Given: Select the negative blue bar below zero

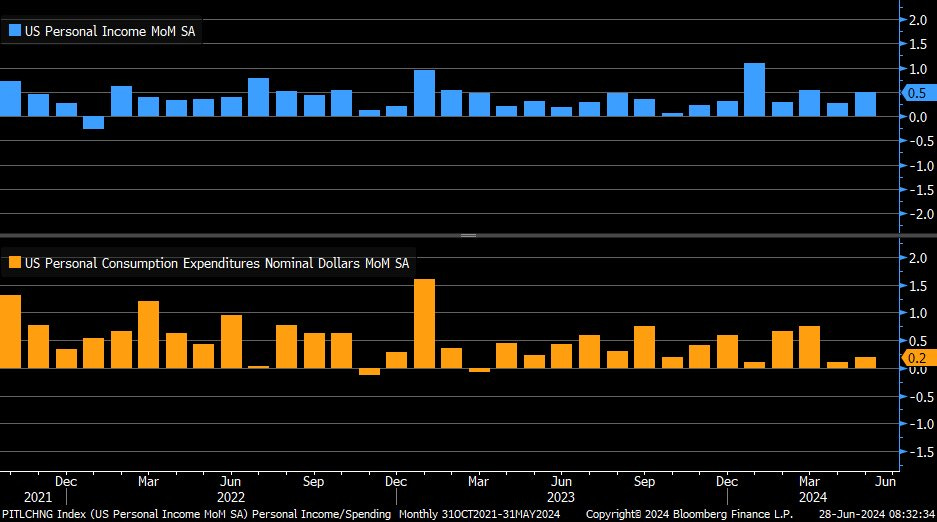Looking at the screenshot, I should point(93,123).
